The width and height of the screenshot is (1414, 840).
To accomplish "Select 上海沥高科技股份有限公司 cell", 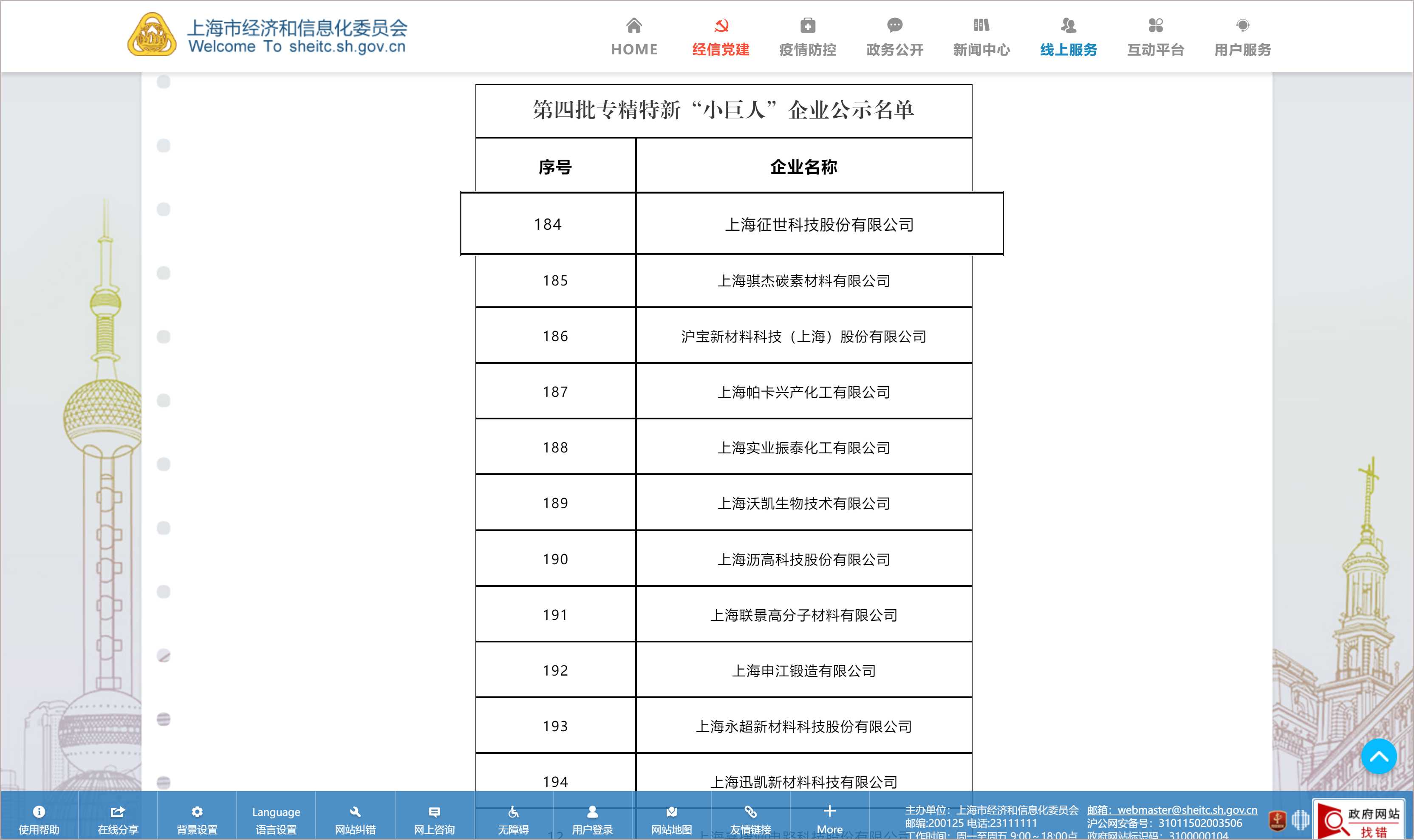I will click(804, 559).
